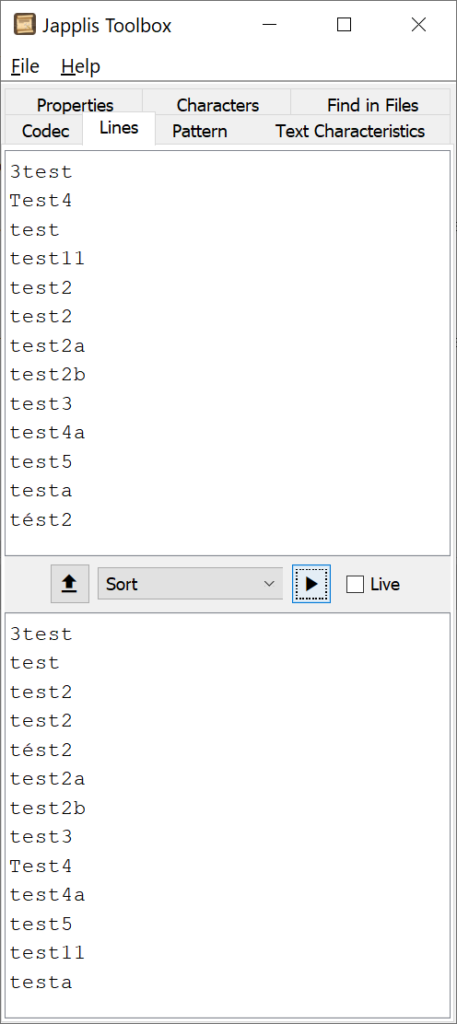Screen dimensions: 457x1024
Task: Open the Help menu
Action: click(x=81, y=66)
